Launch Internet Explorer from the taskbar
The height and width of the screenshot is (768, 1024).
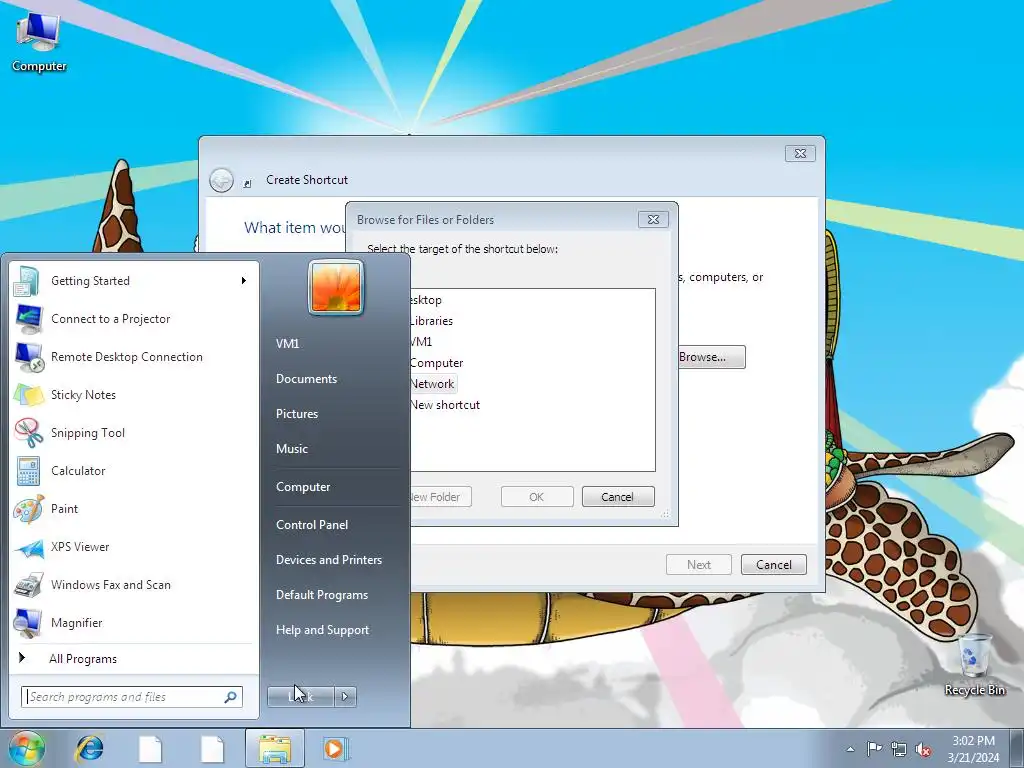coord(89,748)
